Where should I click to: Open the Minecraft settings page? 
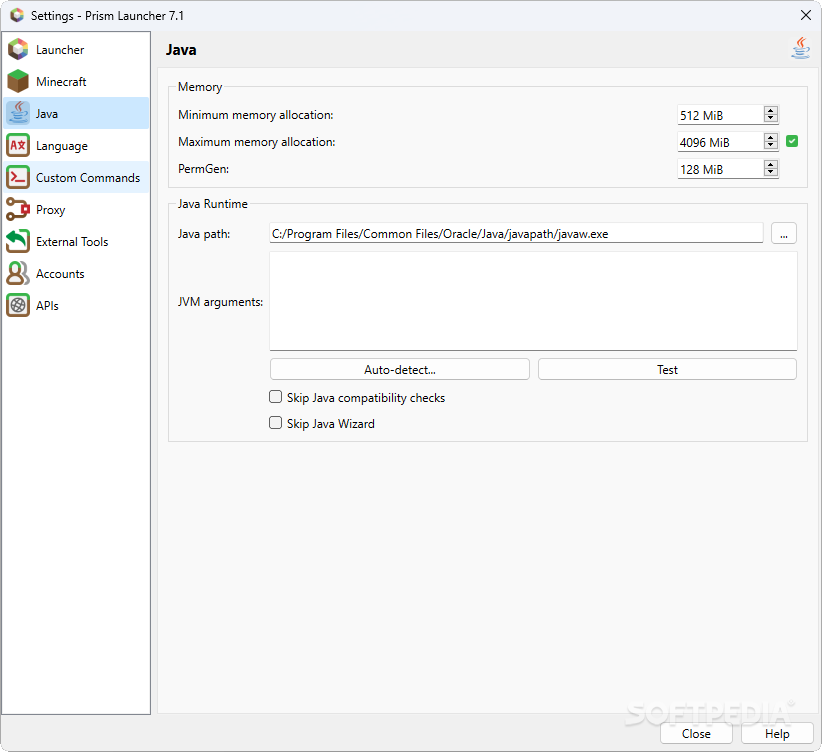click(x=76, y=82)
